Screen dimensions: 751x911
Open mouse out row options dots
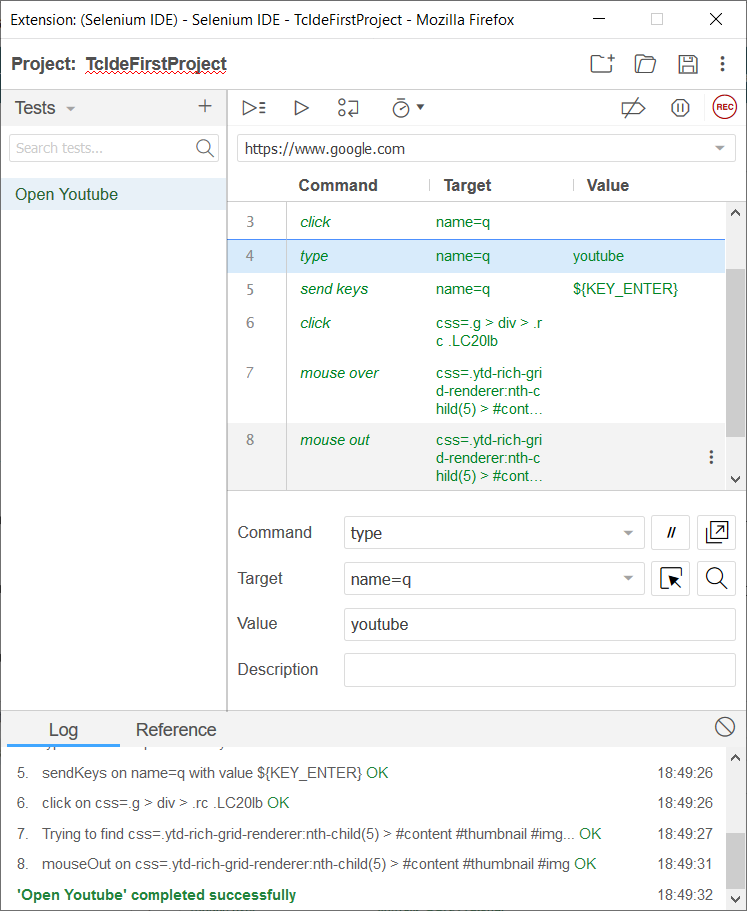click(711, 457)
